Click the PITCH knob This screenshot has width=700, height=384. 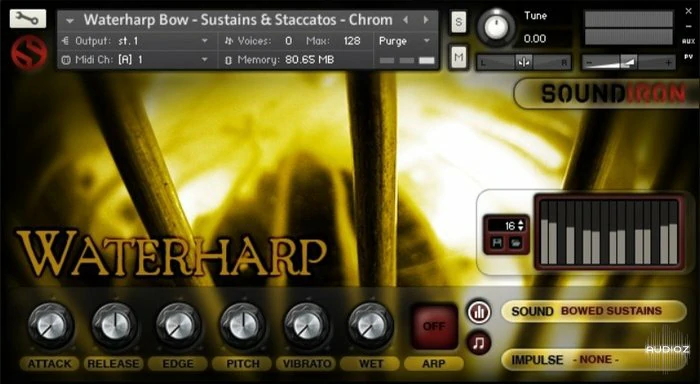pyautogui.click(x=242, y=326)
